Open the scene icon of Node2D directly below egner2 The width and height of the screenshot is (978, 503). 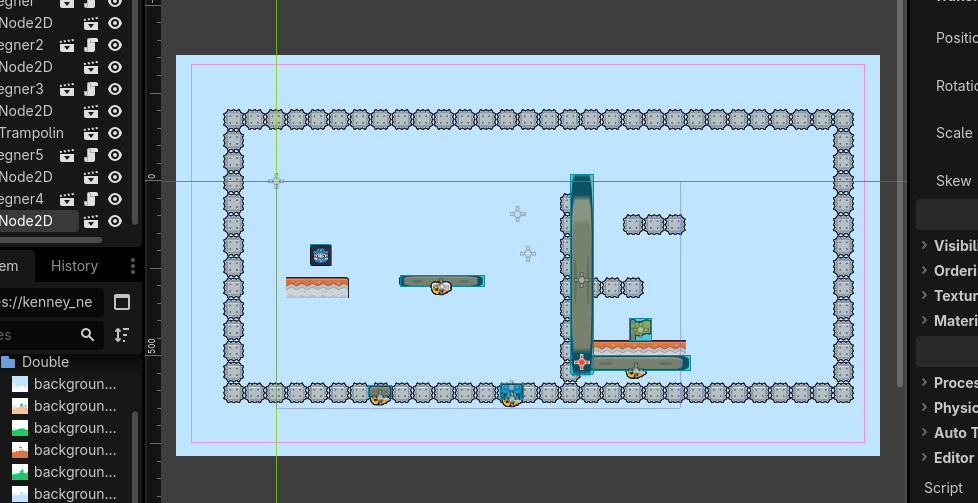[91, 67]
